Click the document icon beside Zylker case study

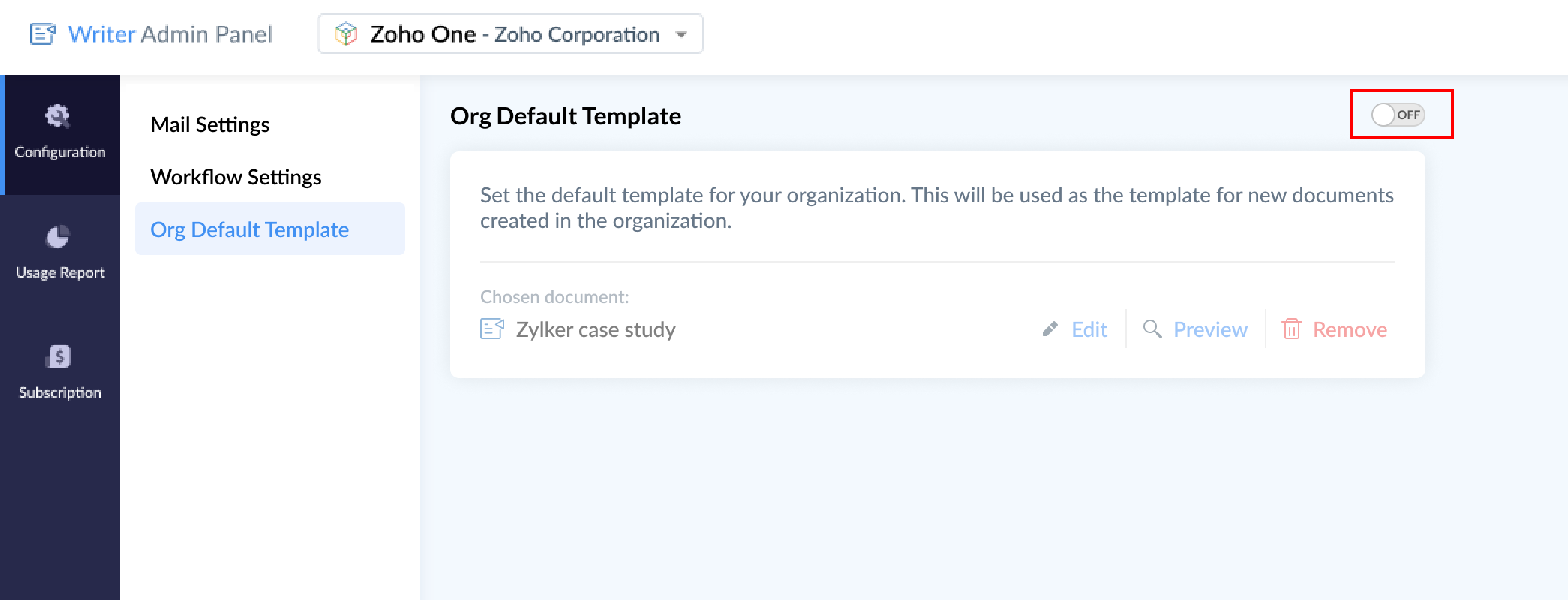pyautogui.click(x=492, y=328)
